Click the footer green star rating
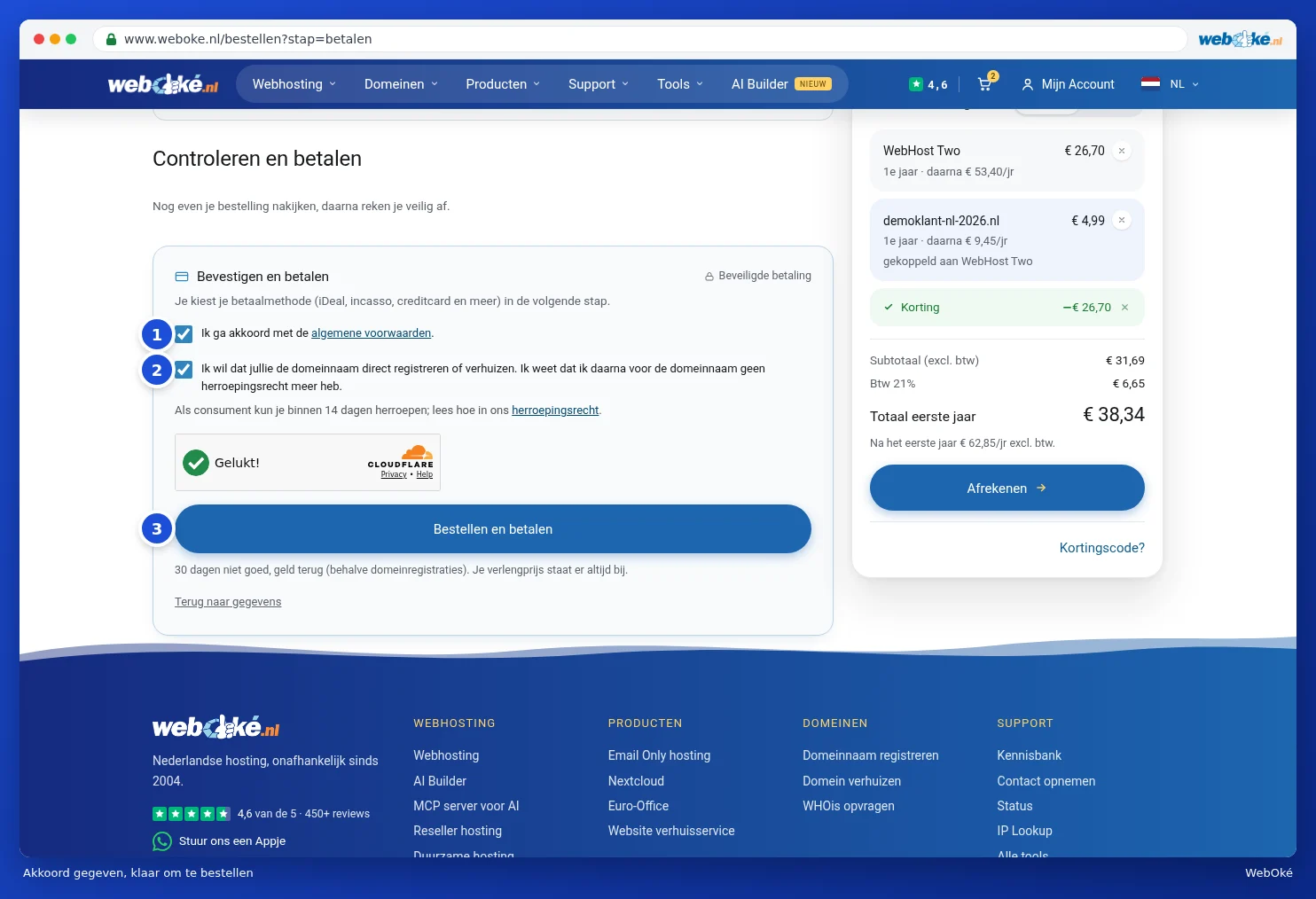Image resolution: width=1316 pixels, height=899 pixels. 192,814
